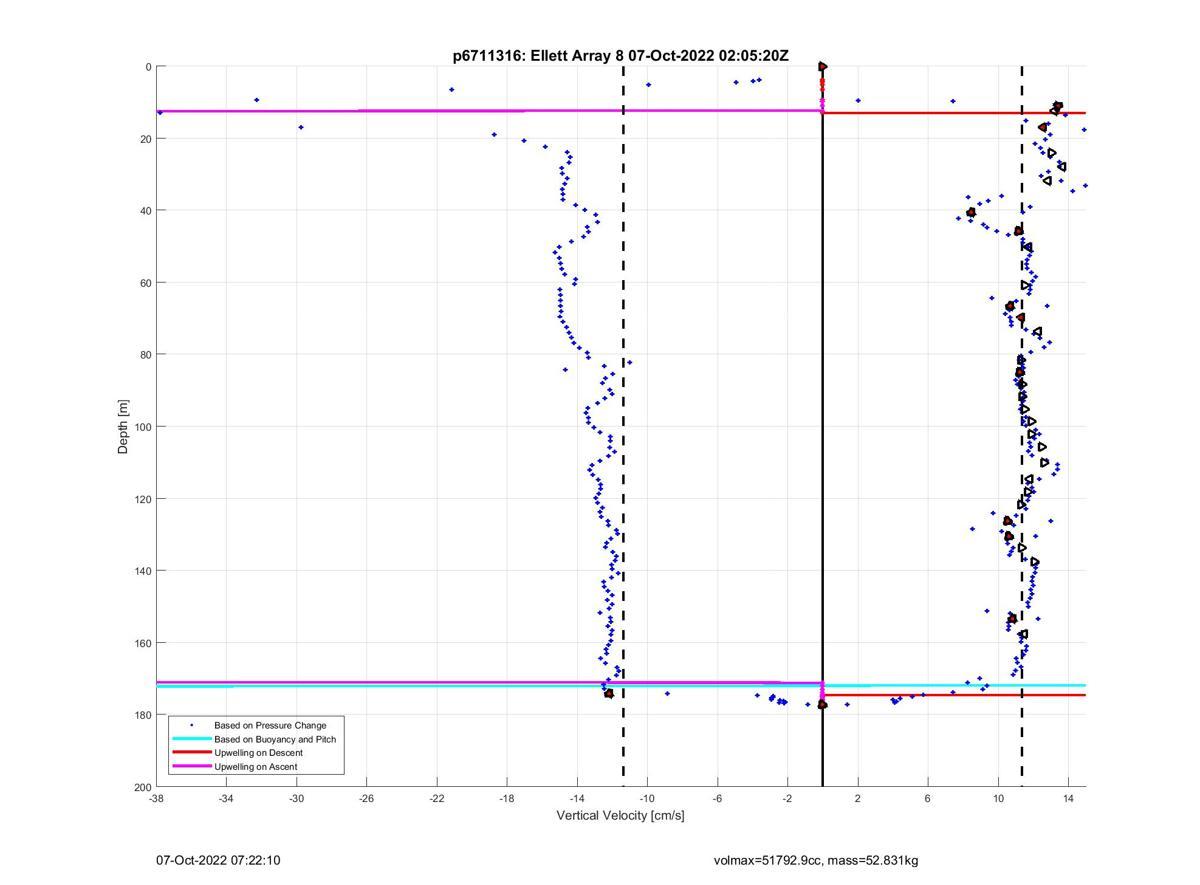Click the red-filled triangle marker at 177 m depth
The image size is (1200, 885).
click(823, 704)
